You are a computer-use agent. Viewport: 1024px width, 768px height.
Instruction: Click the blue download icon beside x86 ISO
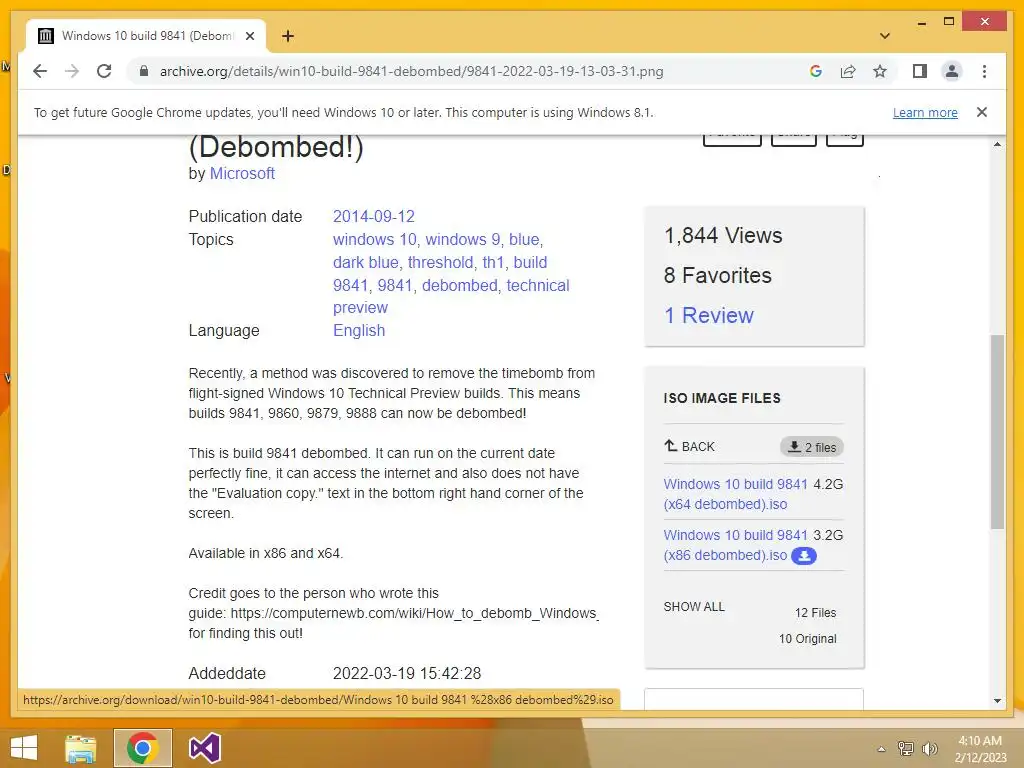[804, 556]
